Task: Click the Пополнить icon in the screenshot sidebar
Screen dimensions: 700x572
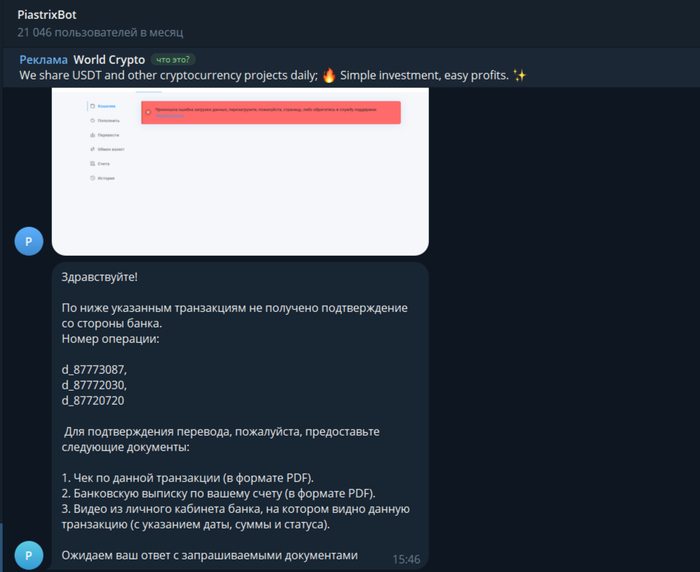Action: click(91, 119)
